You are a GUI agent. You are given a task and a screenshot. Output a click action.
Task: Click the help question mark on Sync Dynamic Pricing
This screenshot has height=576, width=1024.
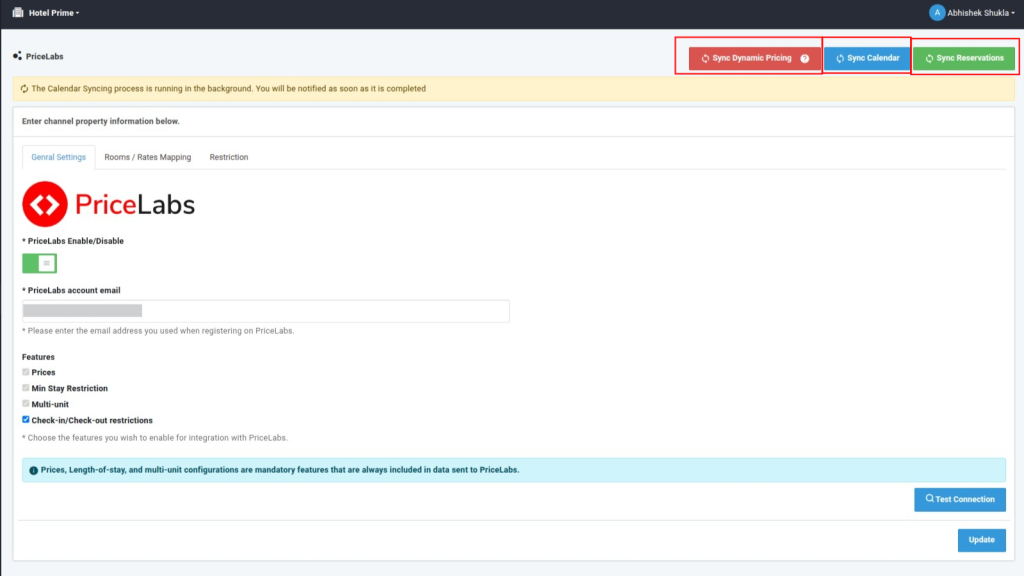tap(805, 59)
